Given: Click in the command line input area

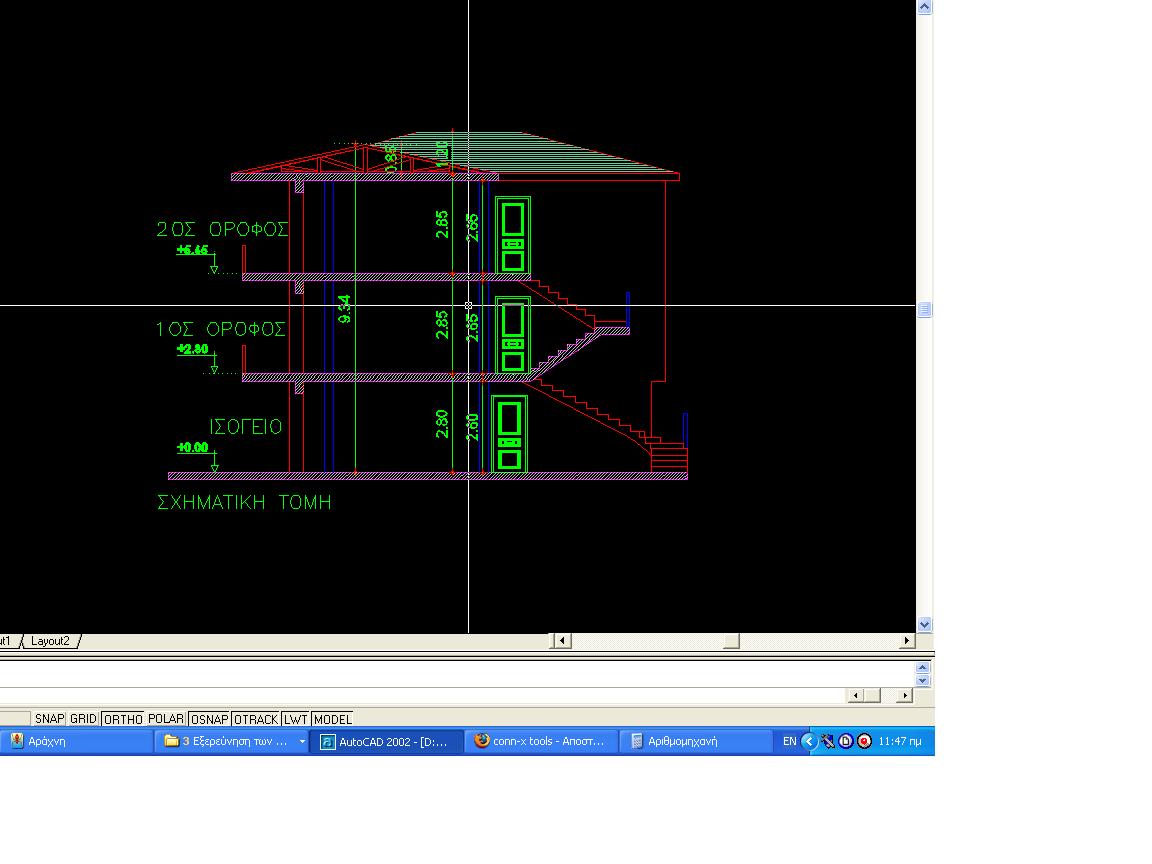Looking at the screenshot, I should click(x=422, y=695).
